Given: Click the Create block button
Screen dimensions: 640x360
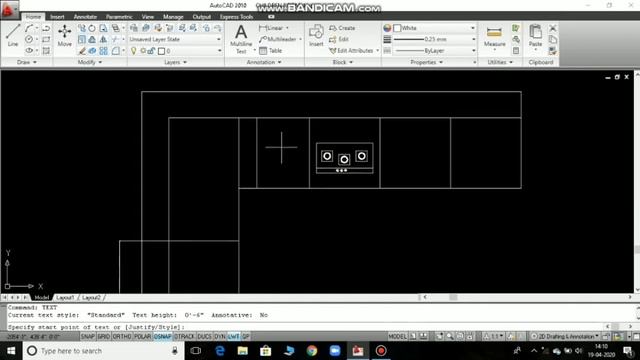Looking at the screenshot, I should (342, 28).
